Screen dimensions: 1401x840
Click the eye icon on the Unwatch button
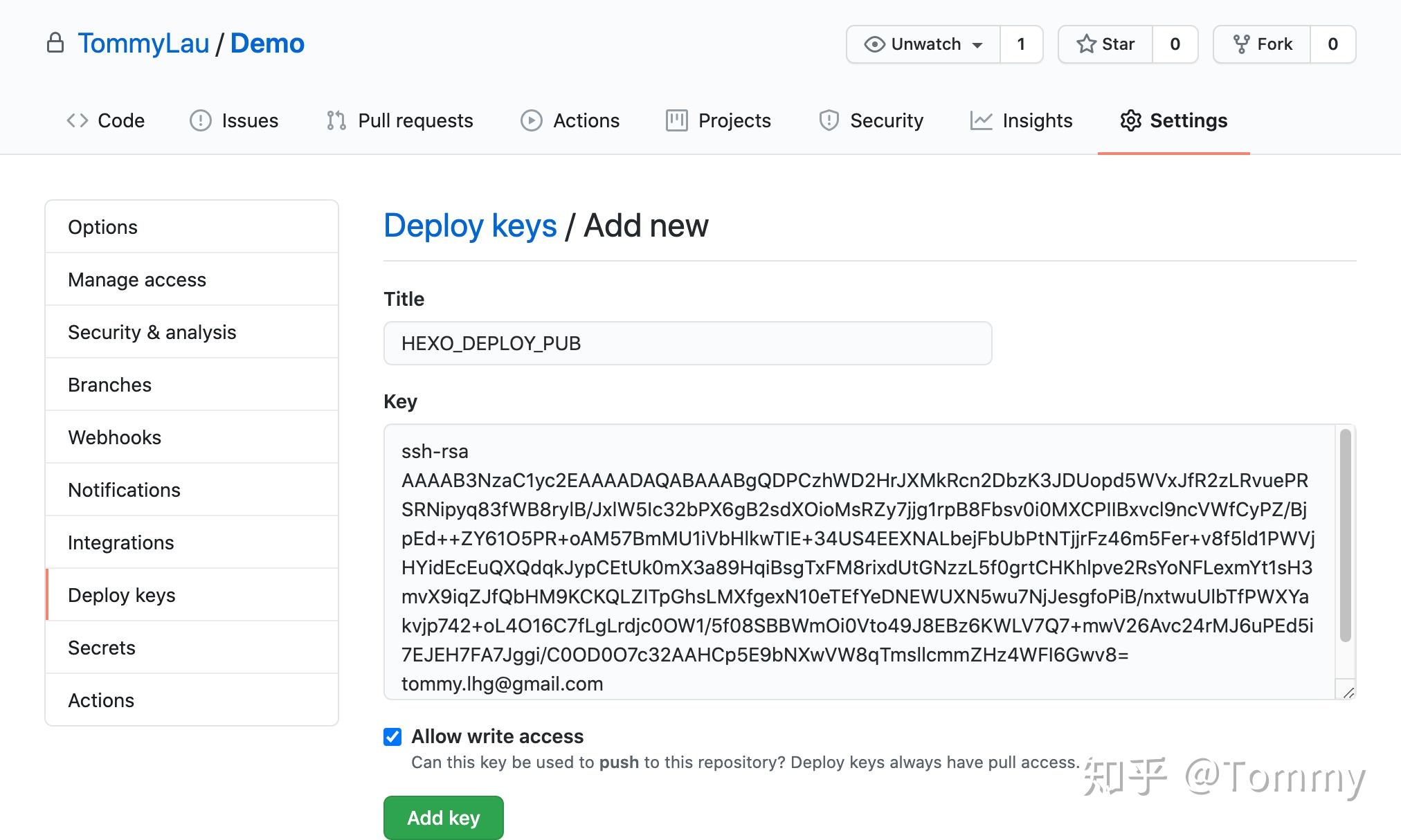875,44
